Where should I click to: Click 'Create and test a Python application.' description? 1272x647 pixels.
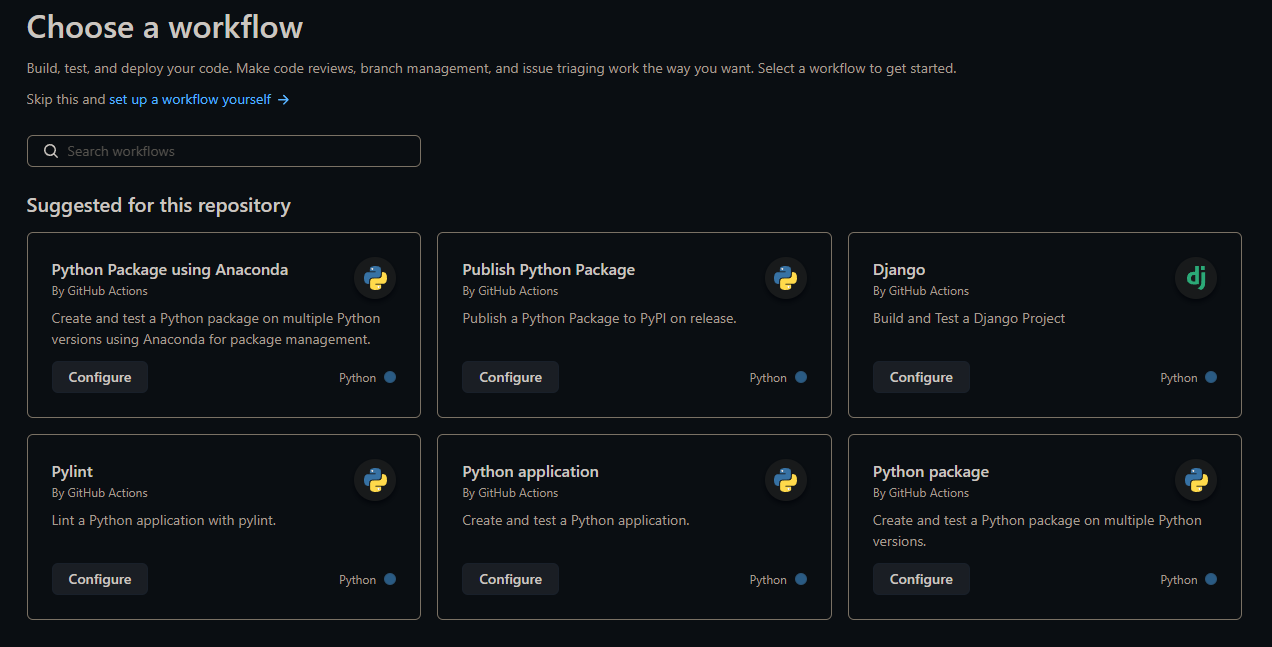click(576, 521)
